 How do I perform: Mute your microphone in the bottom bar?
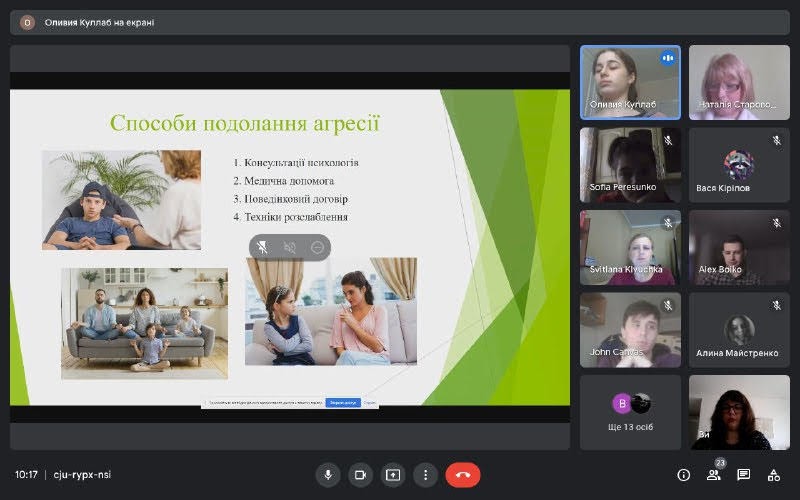328,475
